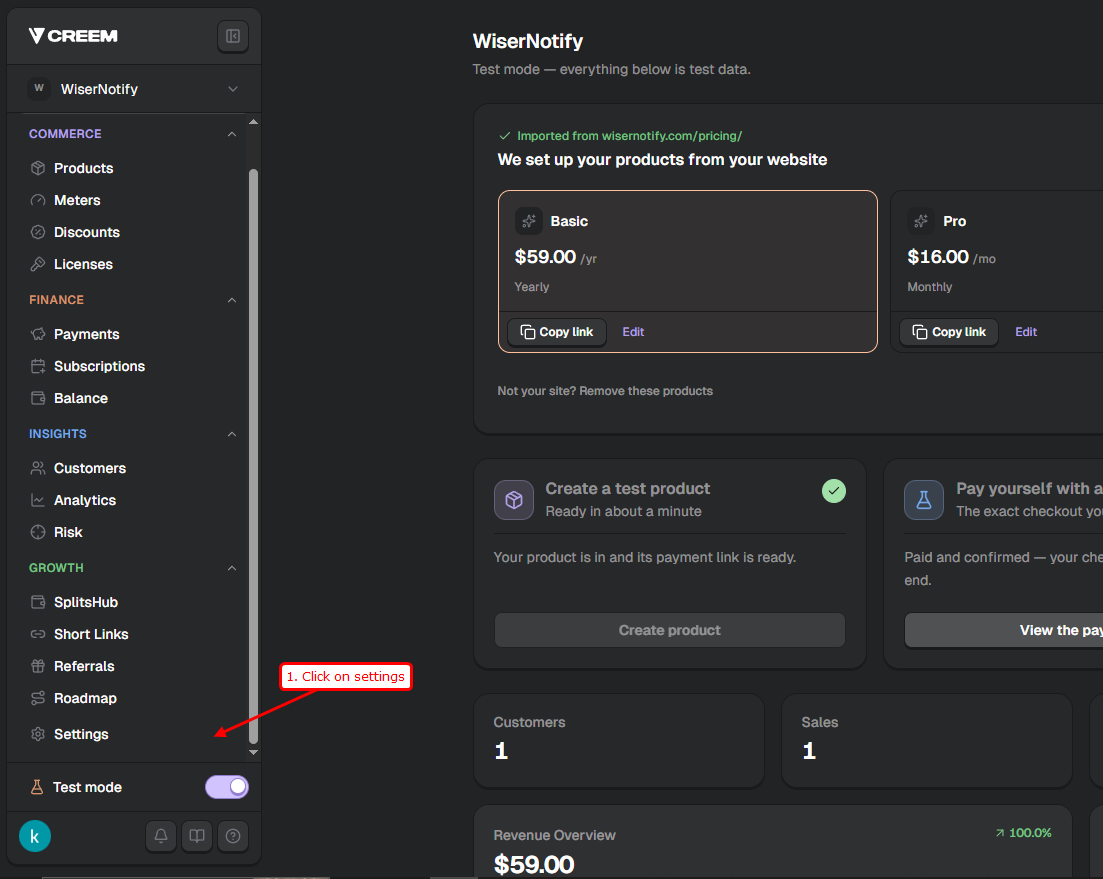Click the Meters gauge icon
The image size is (1103, 879).
tap(38, 200)
